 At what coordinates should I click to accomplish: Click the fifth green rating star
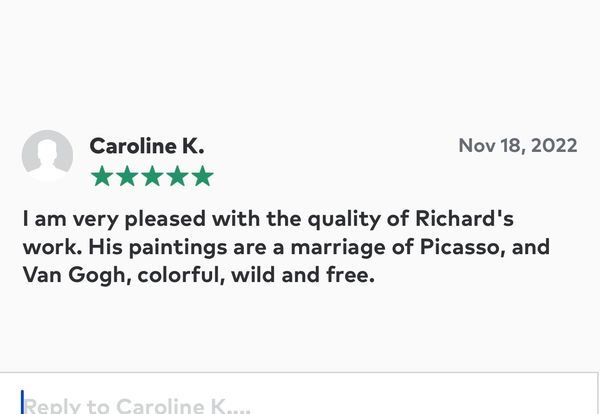pyautogui.click(x=202, y=176)
